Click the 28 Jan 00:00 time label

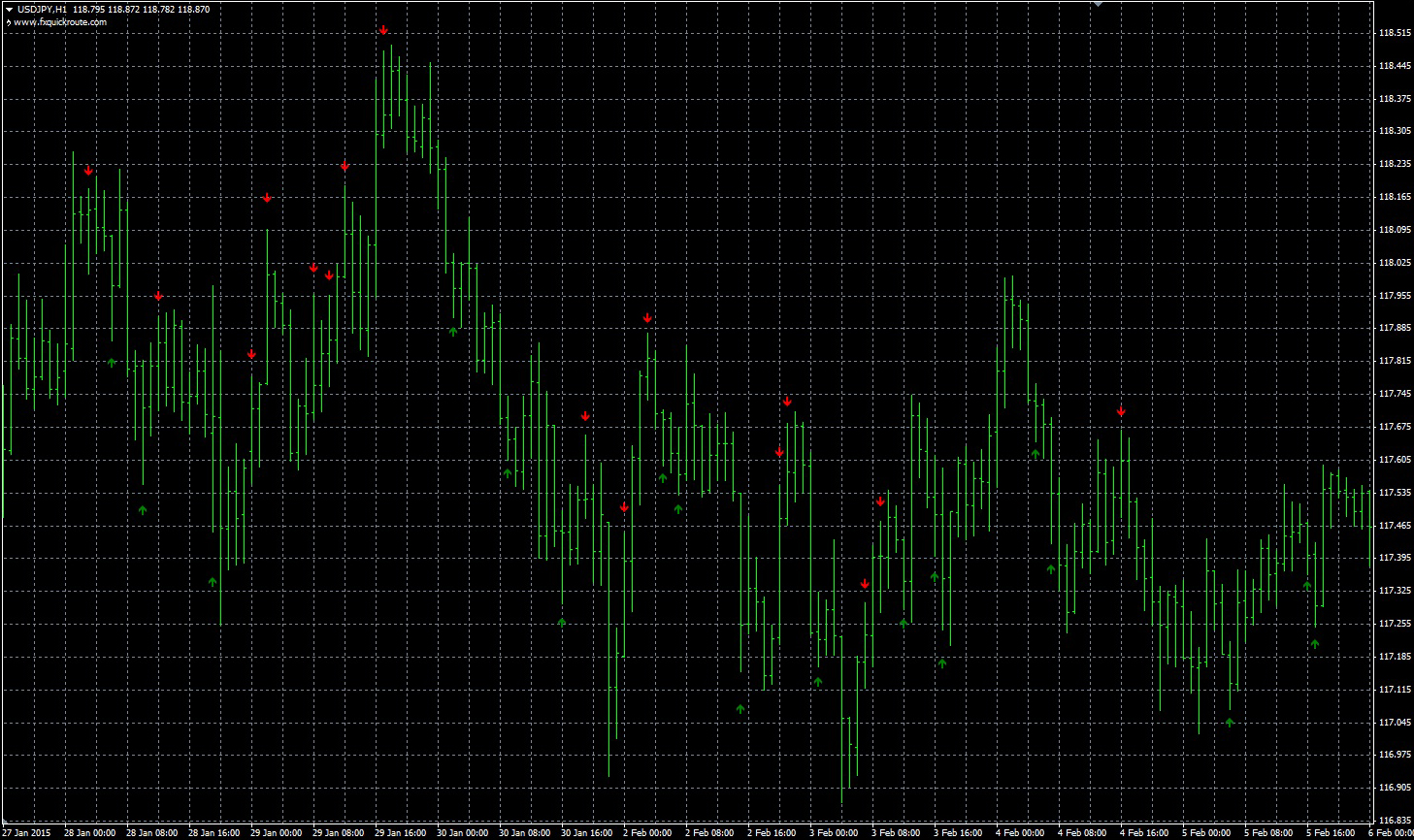[90, 832]
